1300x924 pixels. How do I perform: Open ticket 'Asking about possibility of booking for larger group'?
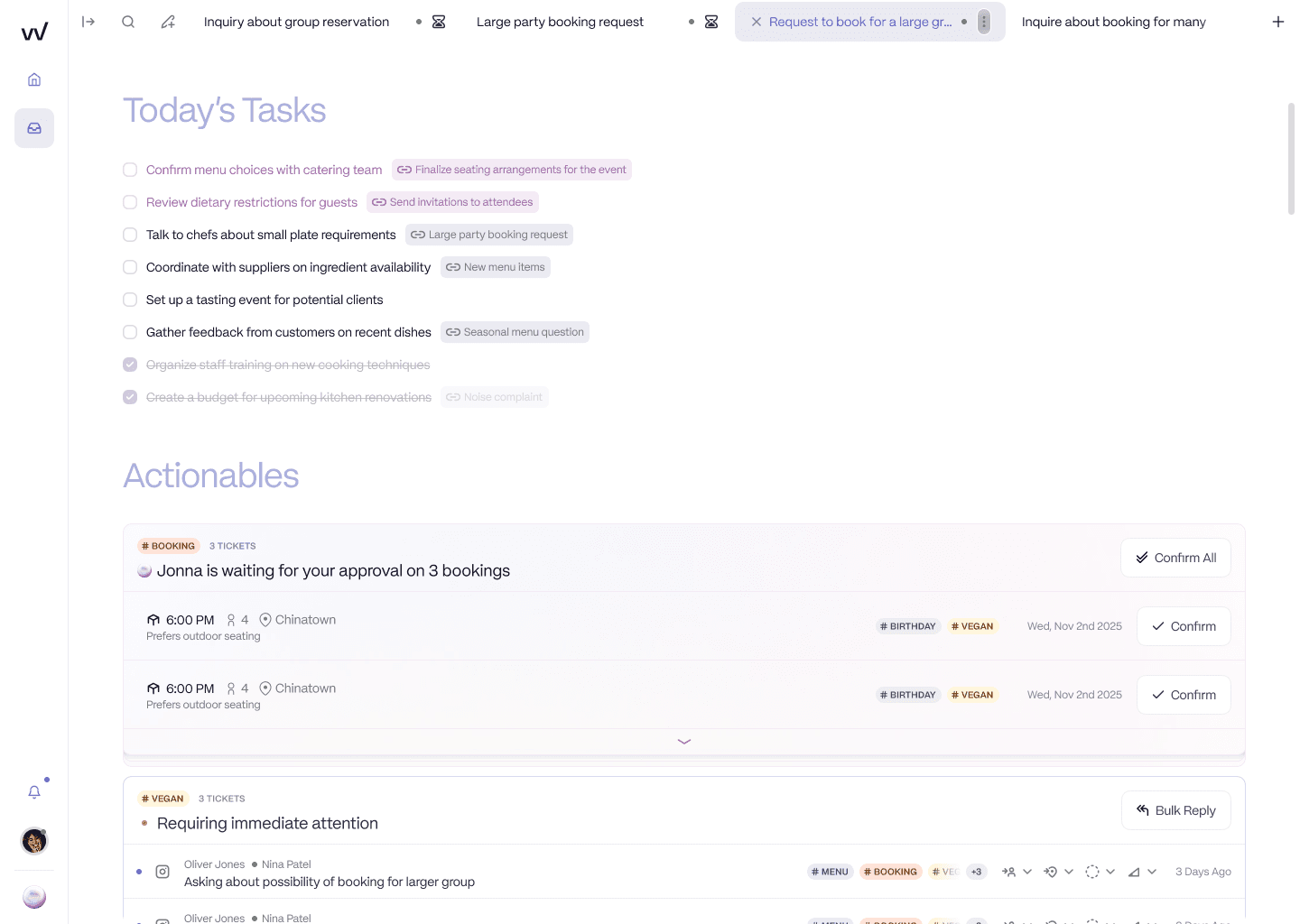pos(330,882)
